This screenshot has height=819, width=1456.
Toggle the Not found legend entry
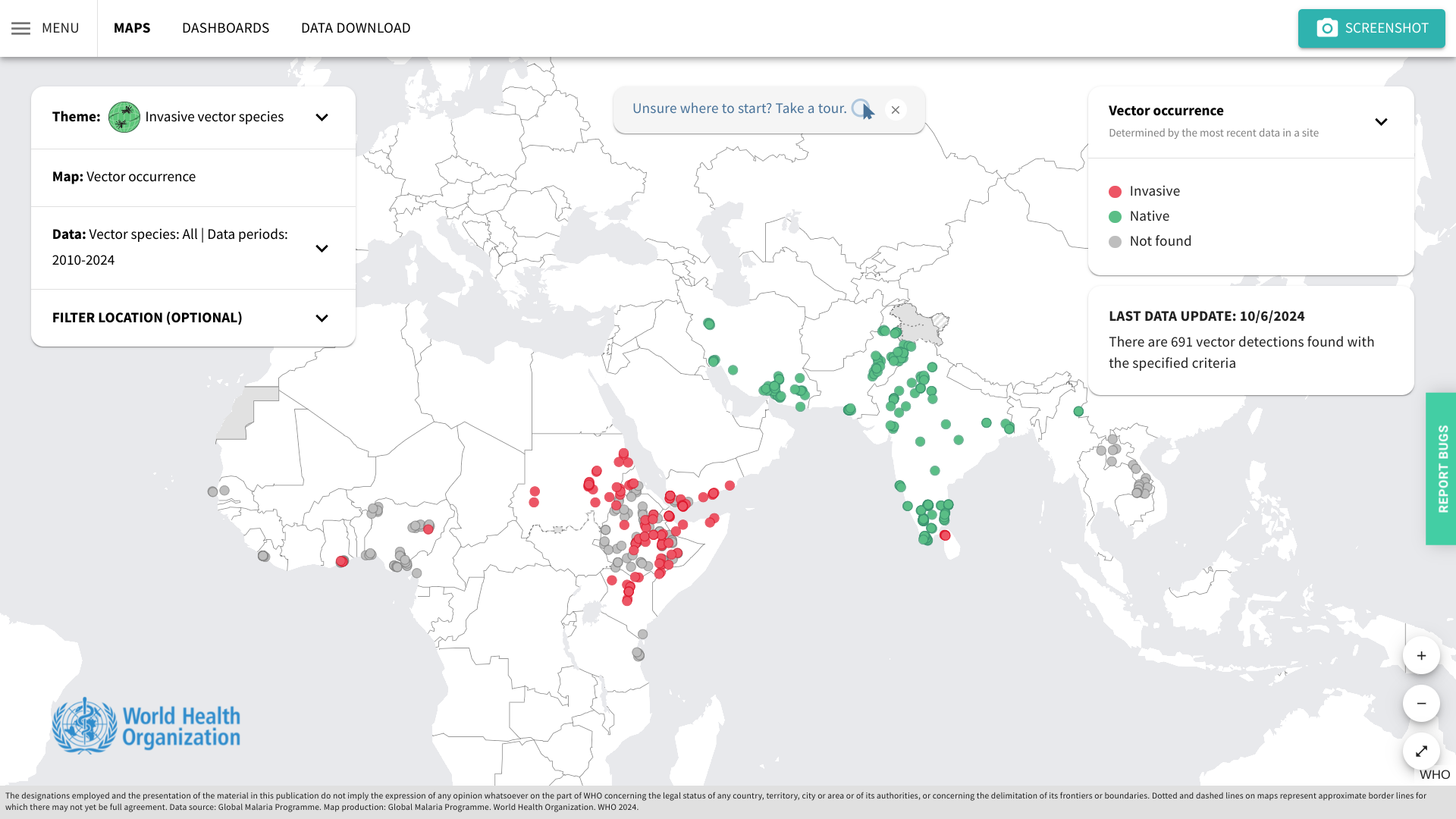coord(1150,241)
